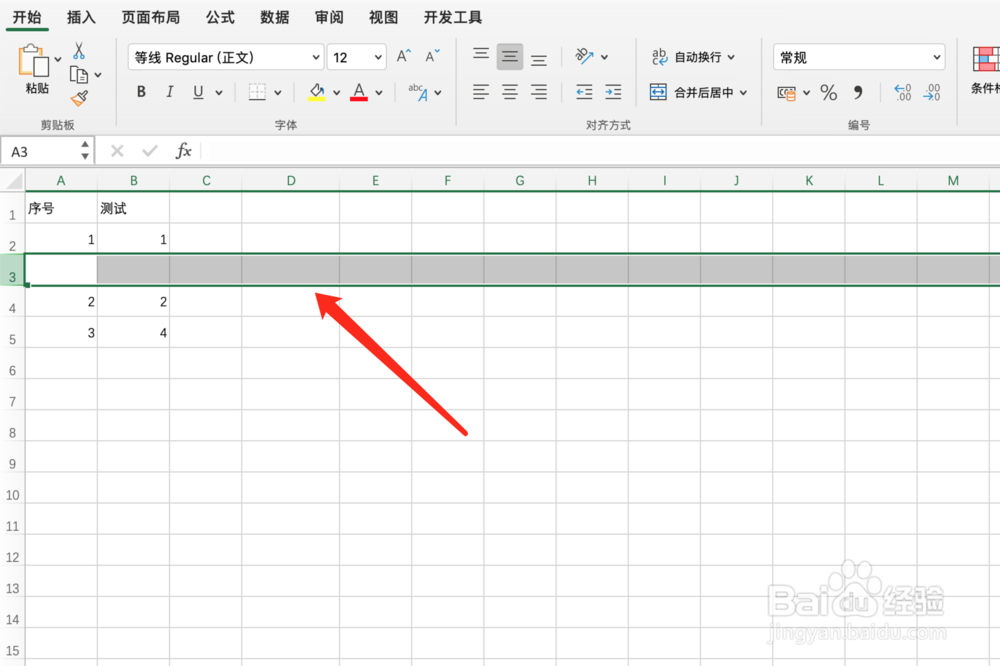The height and width of the screenshot is (666, 1000).
Task: Toggle bold formatting on the selection
Action: click(x=141, y=92)
